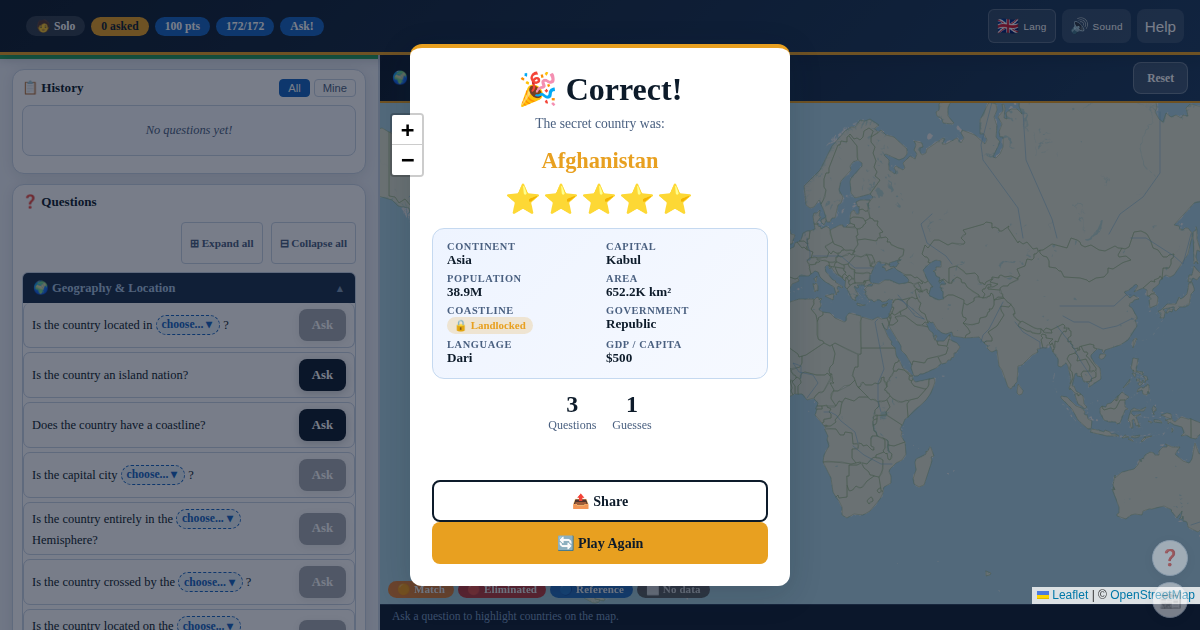This screenshot has width=1200, height=630.
Task: Change language with the Lang flag button
Action: tap(1022, 26)
